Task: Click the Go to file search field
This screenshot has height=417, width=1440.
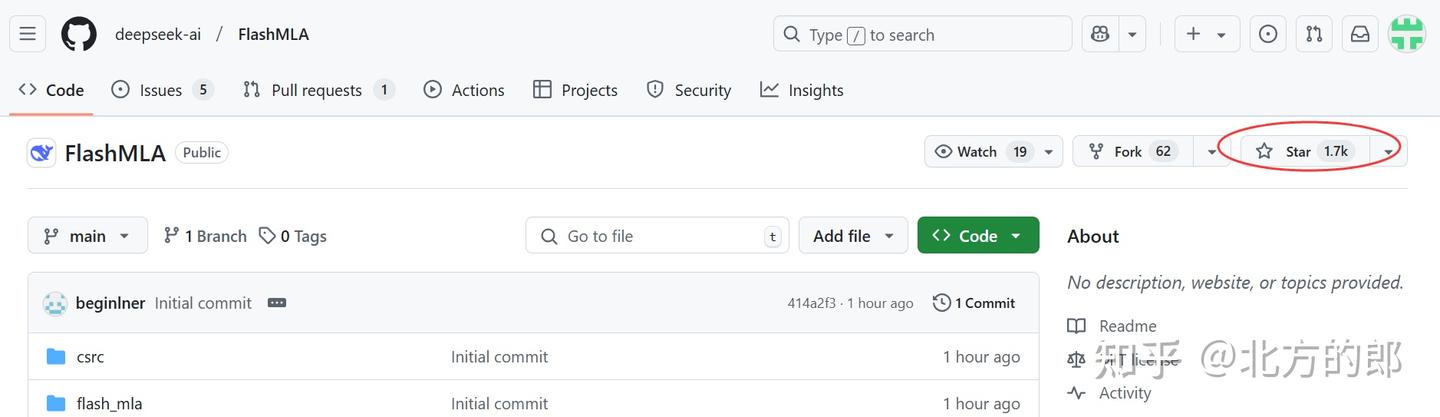Action: coord(656,236)
